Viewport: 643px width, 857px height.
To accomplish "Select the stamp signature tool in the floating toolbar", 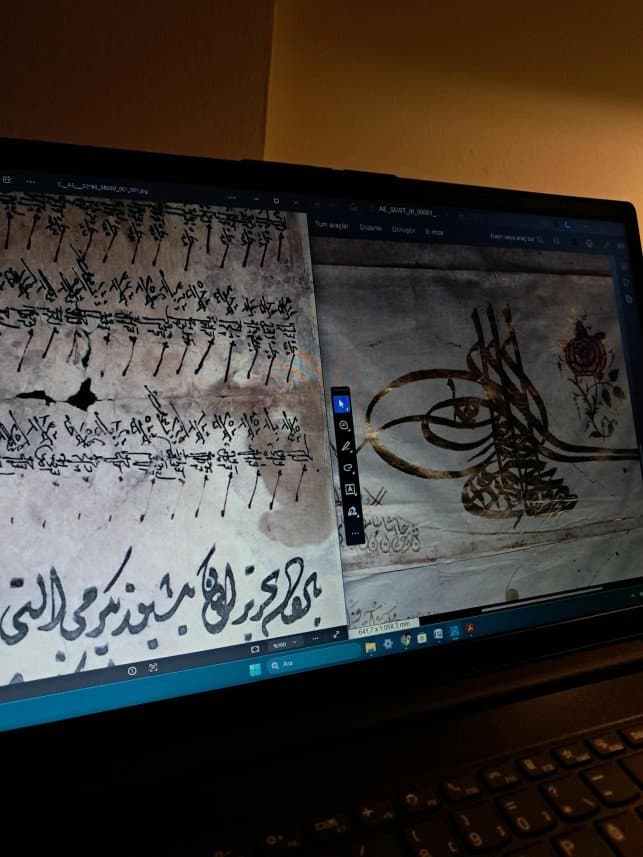I will point(353,512).
